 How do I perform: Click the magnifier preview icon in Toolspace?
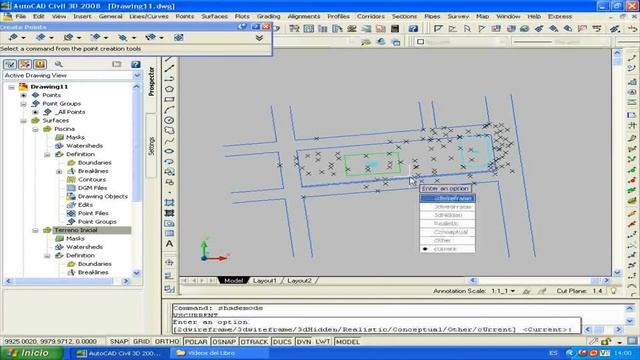[x=59, y=64]
